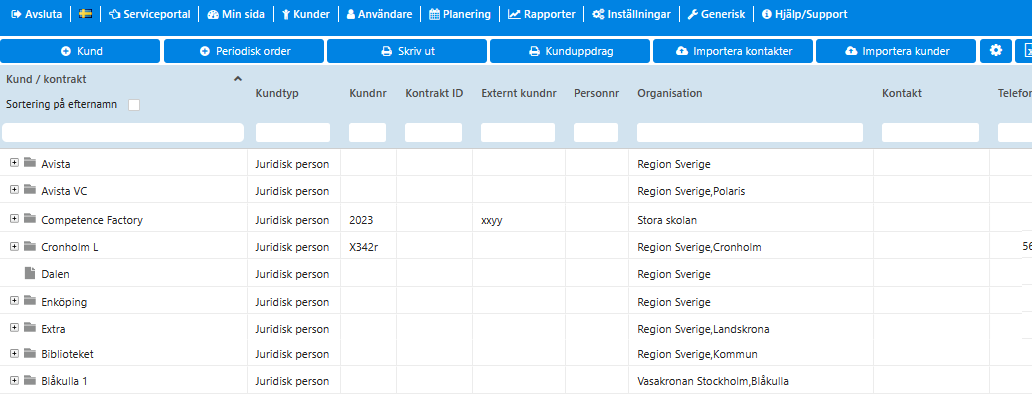Click the folder icon beside Avista VC
The height and width of the screenshot is (394, 1032).
pyautogui.click(x=29, y=190)
